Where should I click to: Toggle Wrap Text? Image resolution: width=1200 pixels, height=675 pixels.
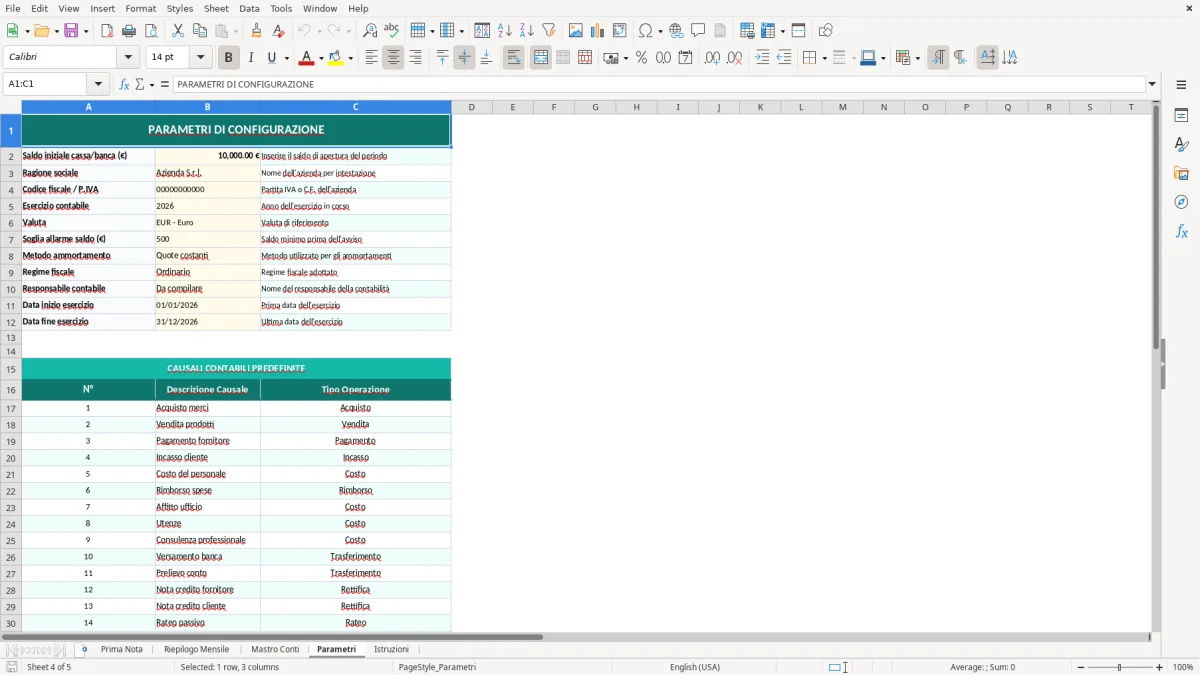tap(514, 58)
